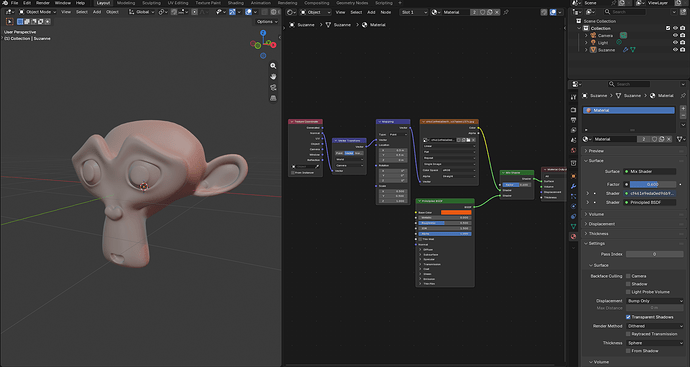Open the Object Constraints properties tab

pos(573,217)
